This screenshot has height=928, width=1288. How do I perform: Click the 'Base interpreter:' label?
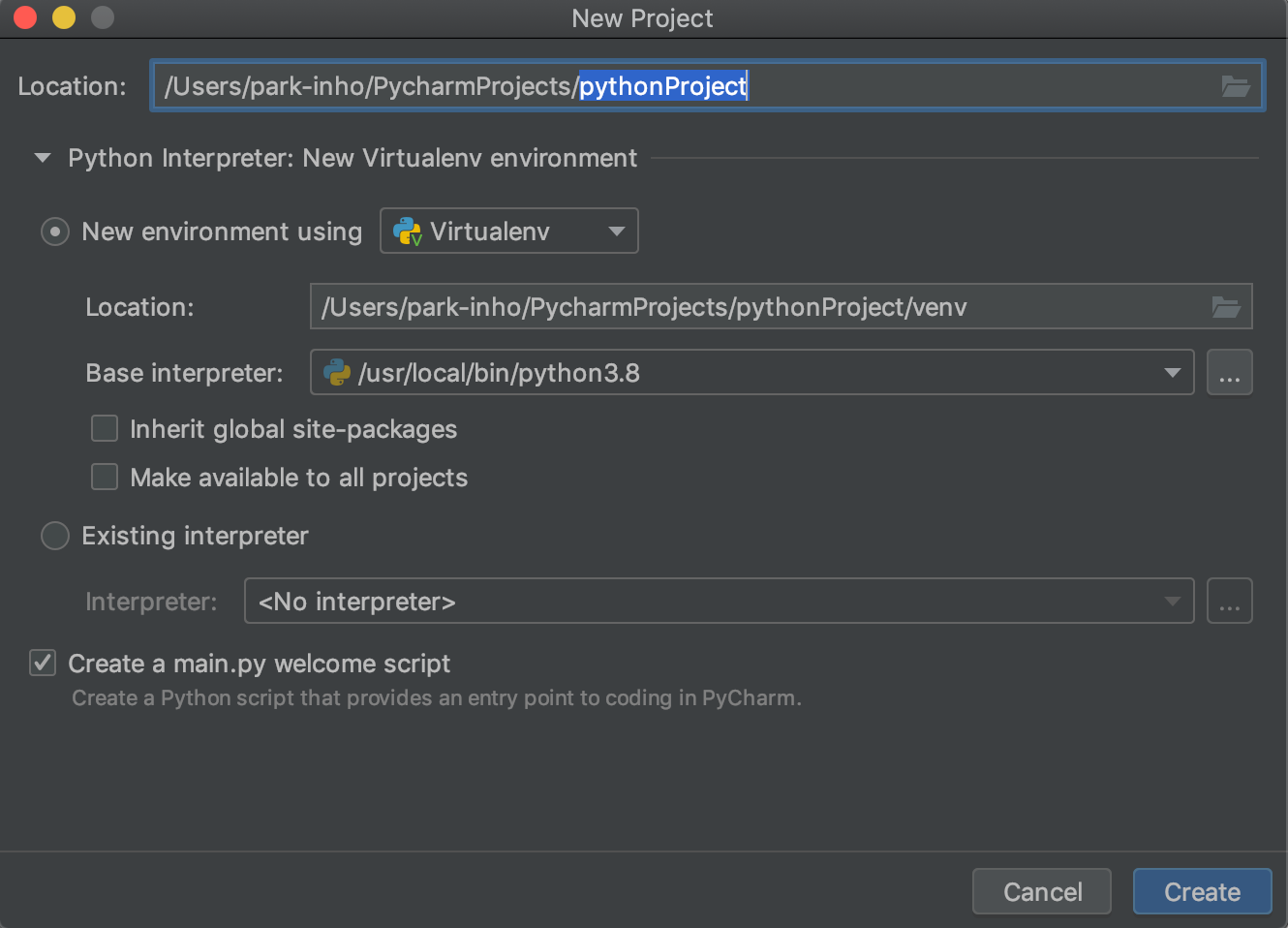(x=184, y=373)
